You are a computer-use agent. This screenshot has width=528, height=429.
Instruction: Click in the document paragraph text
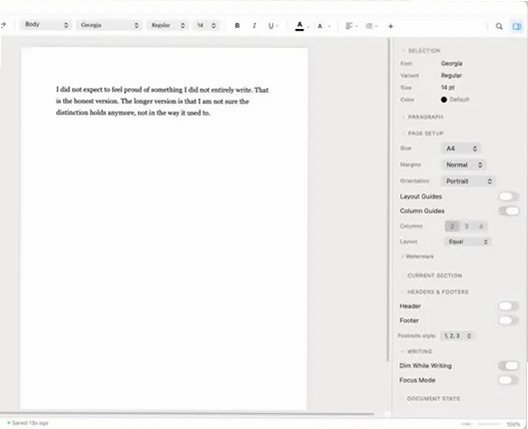[162, 101]
